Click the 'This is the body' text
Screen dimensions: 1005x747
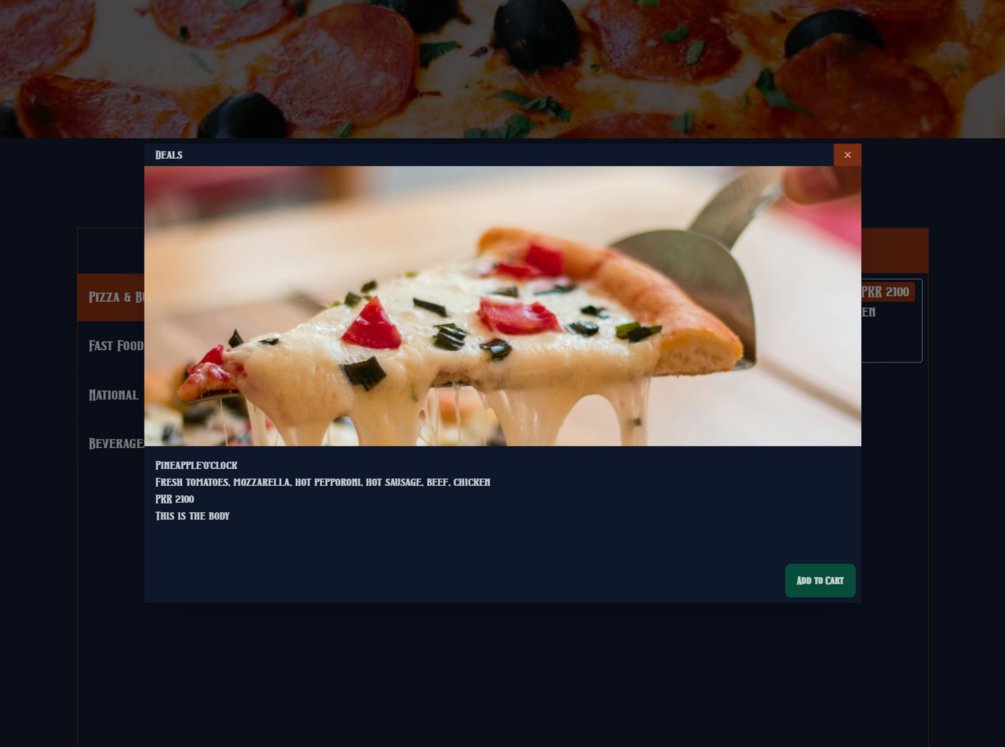192,516
